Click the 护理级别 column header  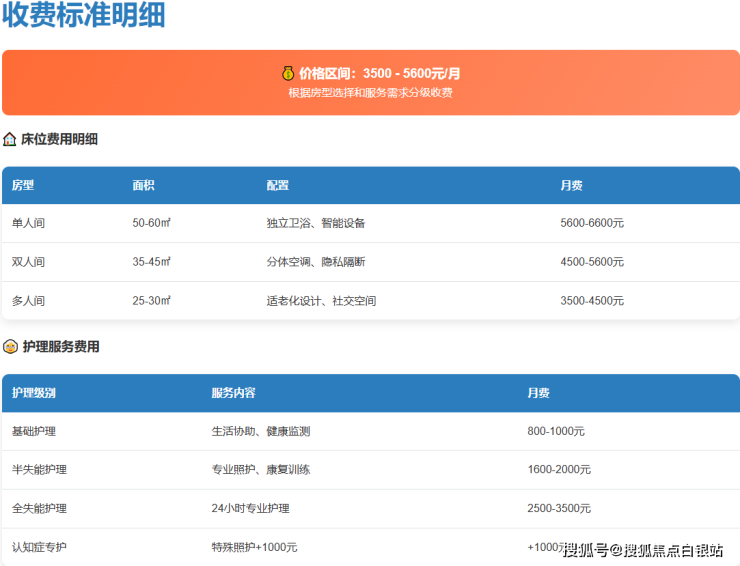[34, 393]
